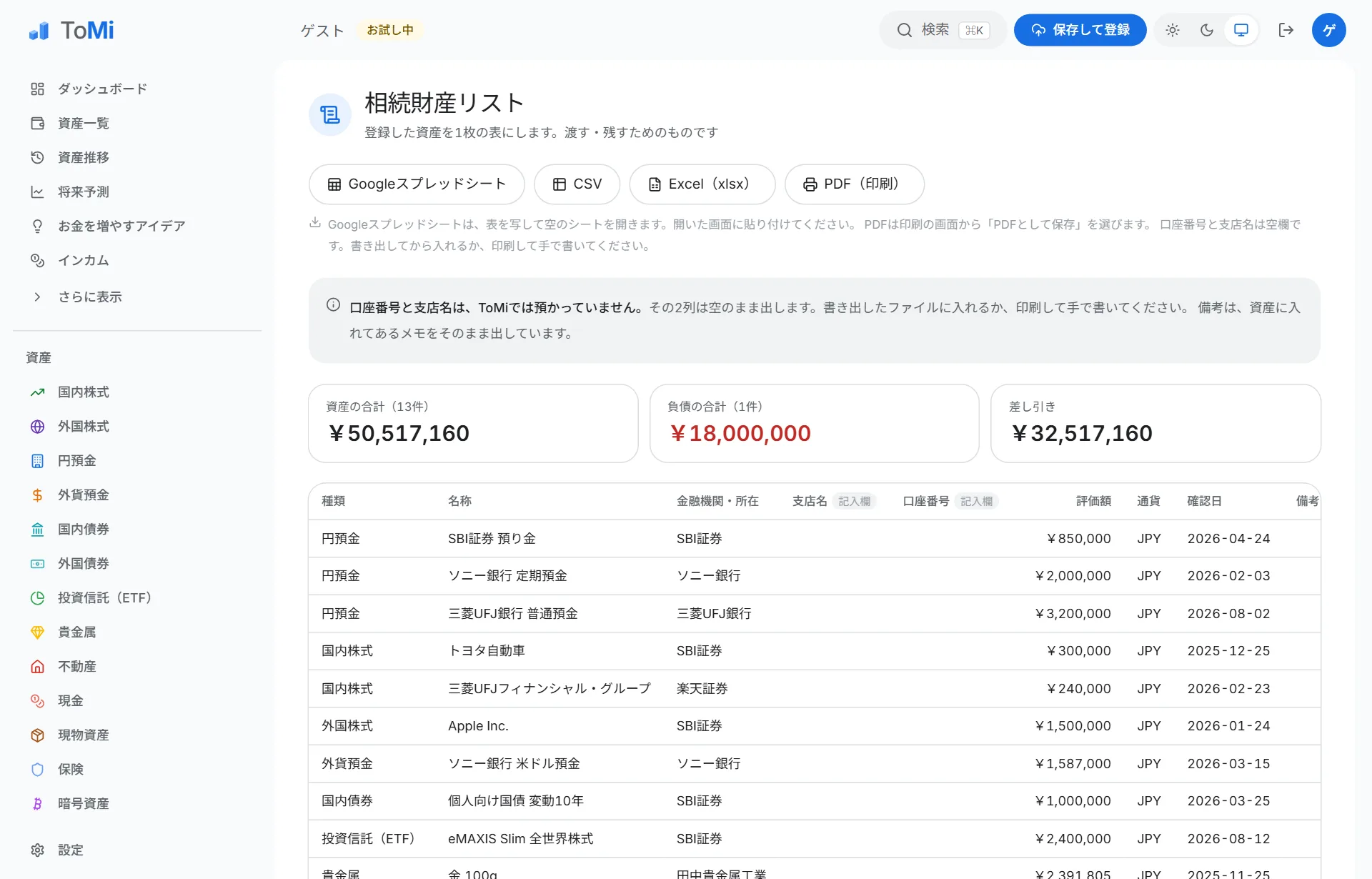Click the 暗号資産 bitcoin icon
The height and width of the screenshot is (879, 1372).
point(38,803)
